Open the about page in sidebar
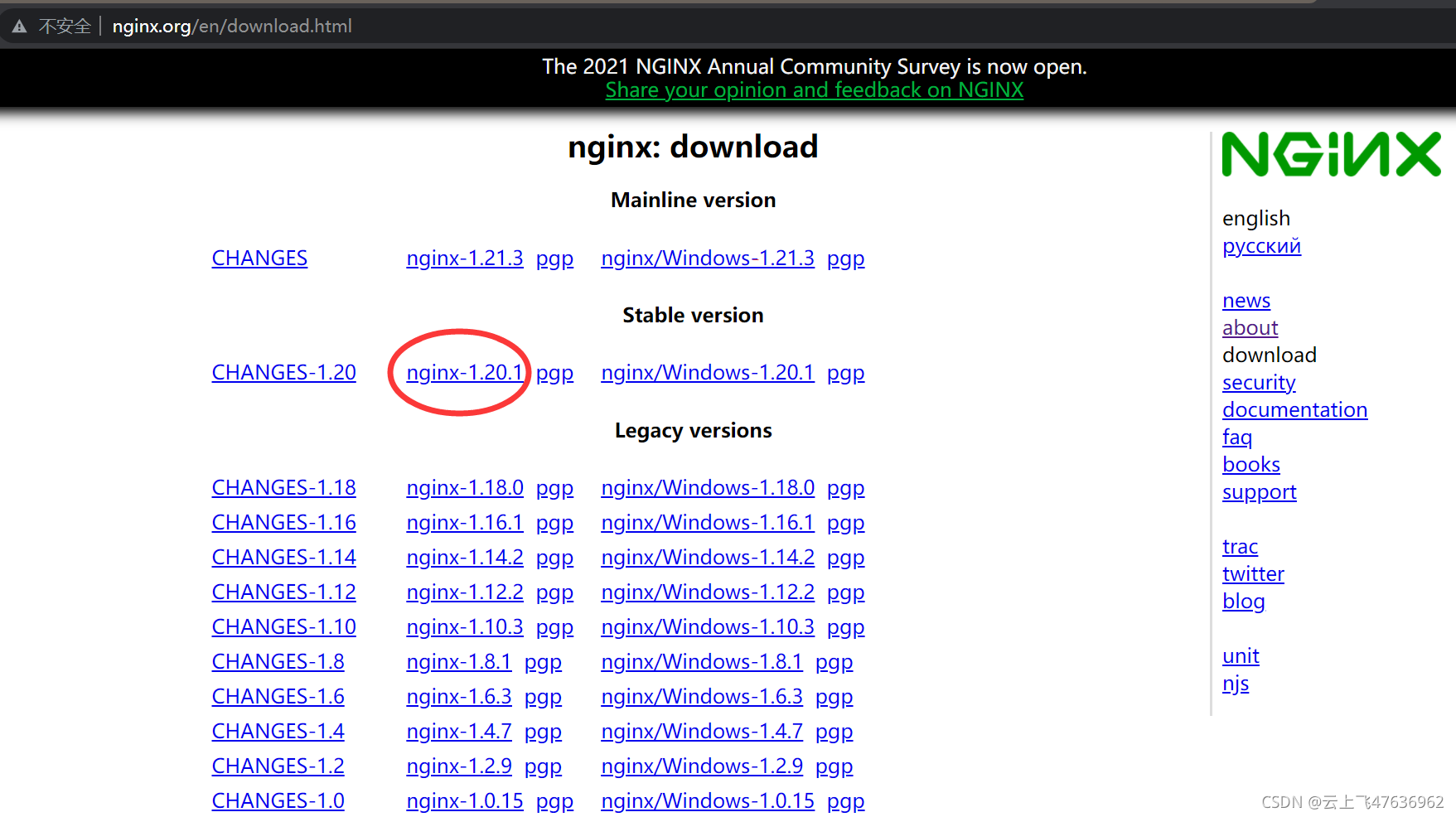This screenshot has height=817, width=1456. 1250,328
